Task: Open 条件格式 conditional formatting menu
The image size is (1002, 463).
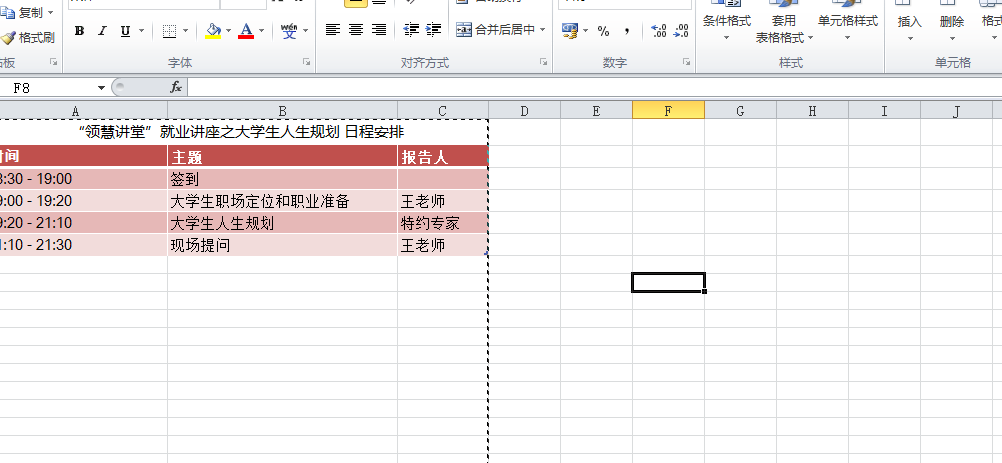Action: click(x=727, y=22)
